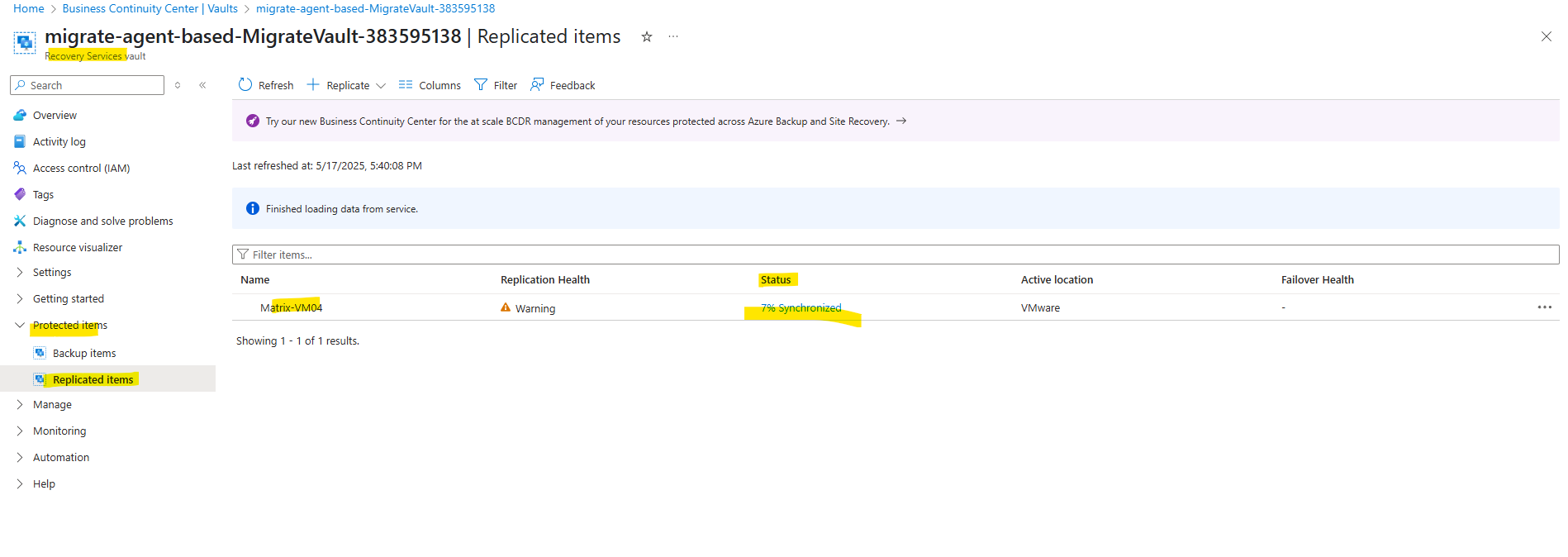Click the purple Business Continuity banner icon
Viewport: 1568px width, 557px height.
253,121
